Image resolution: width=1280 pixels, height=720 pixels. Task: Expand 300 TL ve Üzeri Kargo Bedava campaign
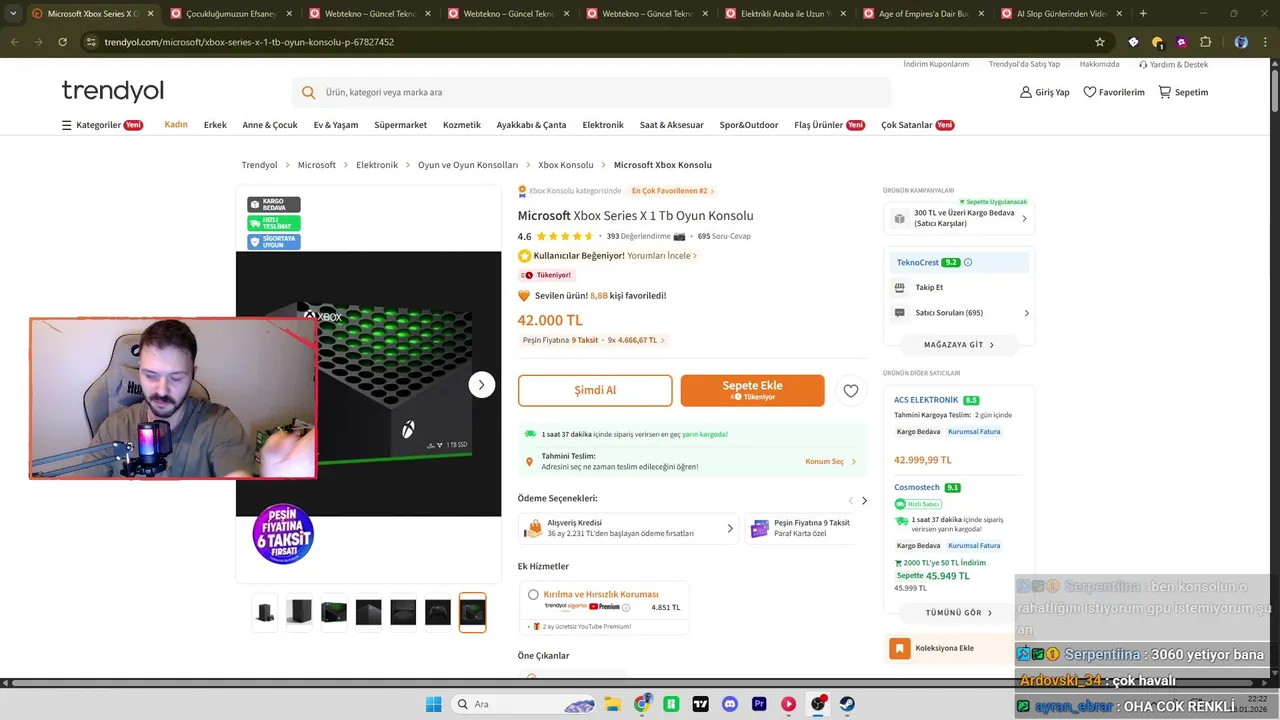coord(959,218)
